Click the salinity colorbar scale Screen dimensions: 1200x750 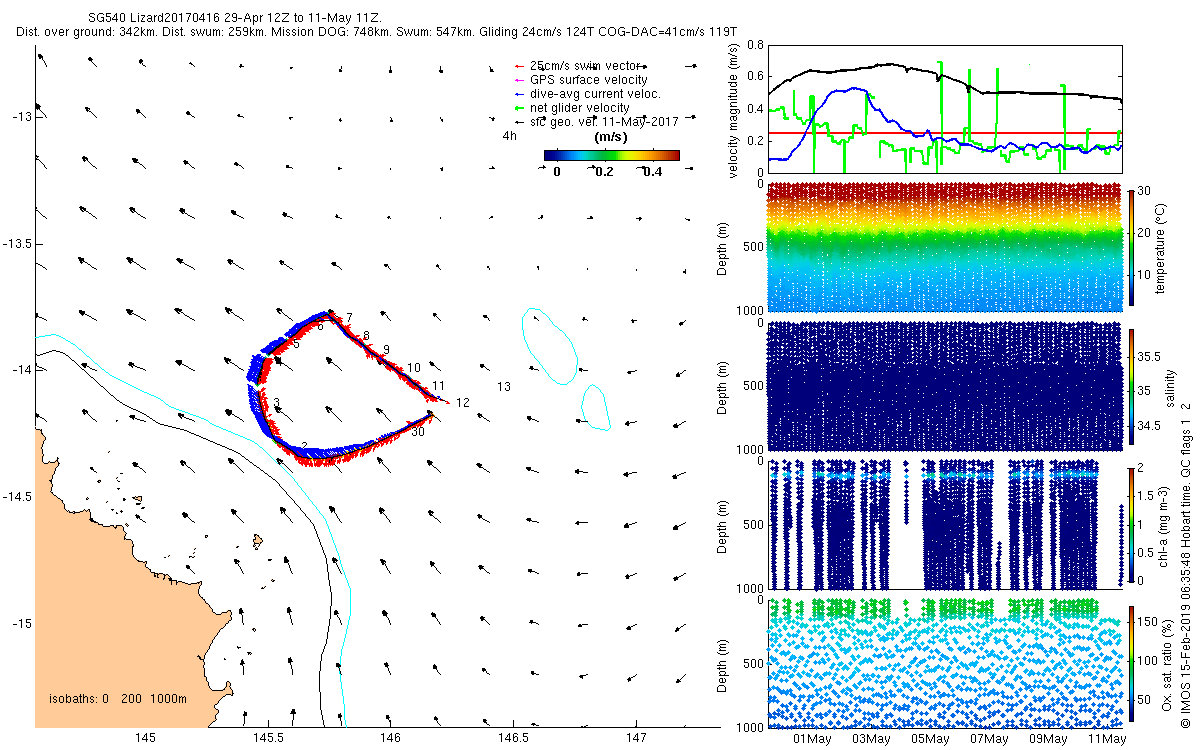(1132, 385)
